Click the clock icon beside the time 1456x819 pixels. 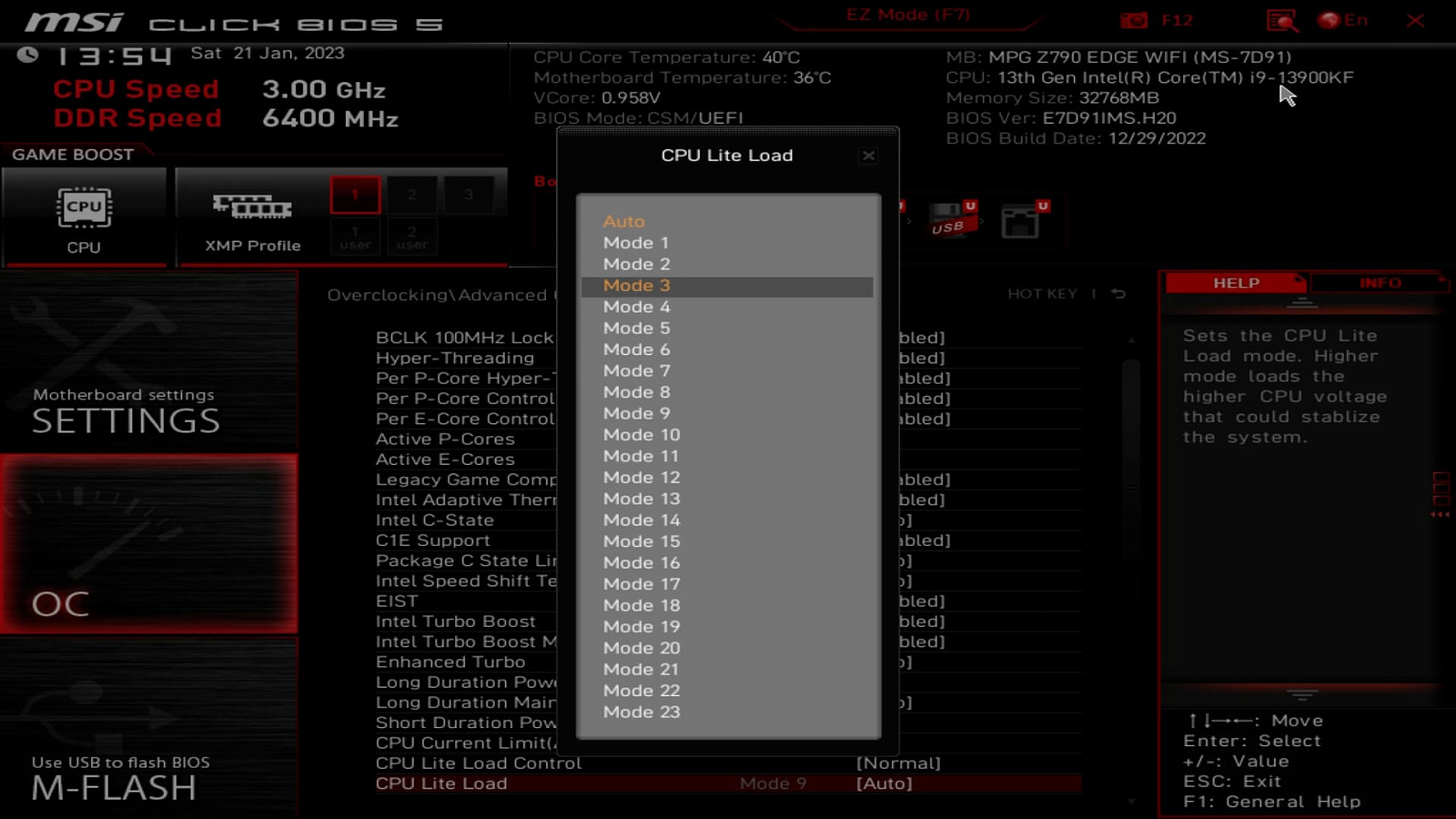pyautogui.click(x=27, y=55)
